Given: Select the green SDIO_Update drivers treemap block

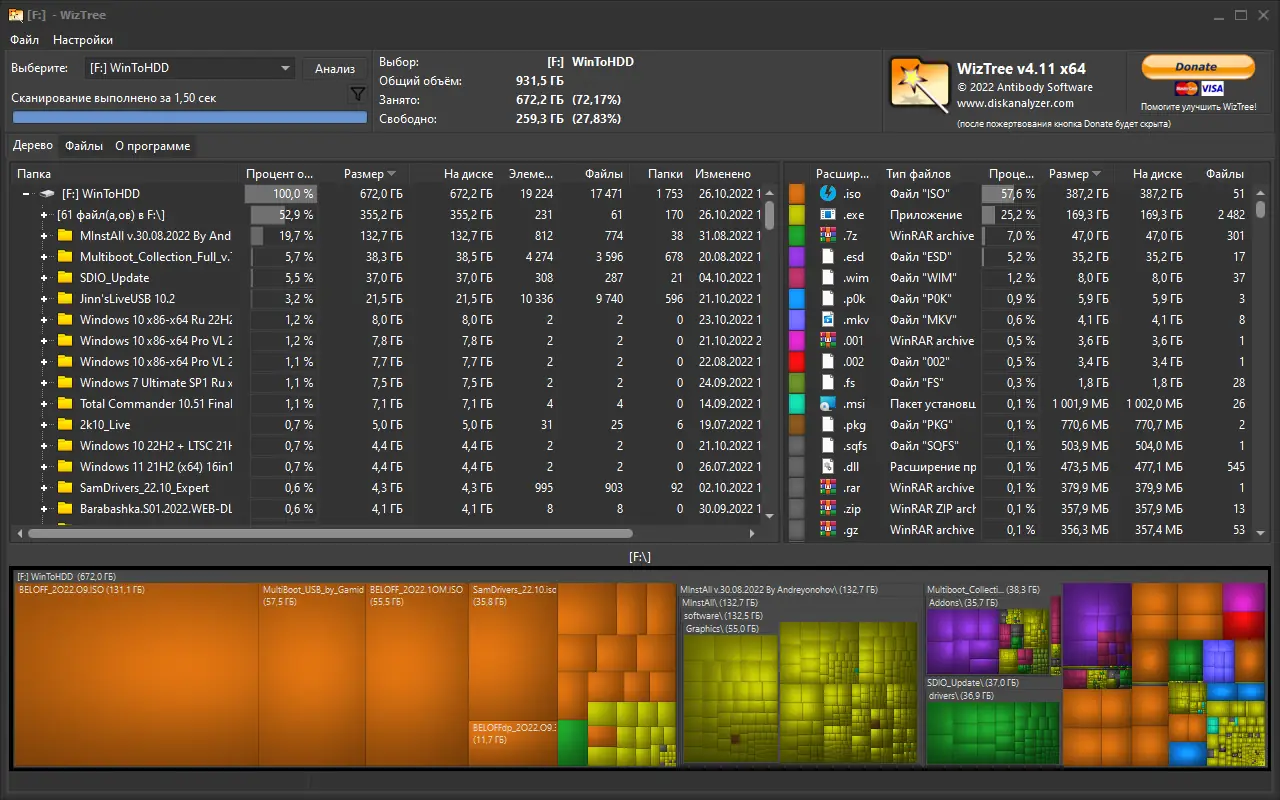Looking at the screenshot, I should point(992,733).
